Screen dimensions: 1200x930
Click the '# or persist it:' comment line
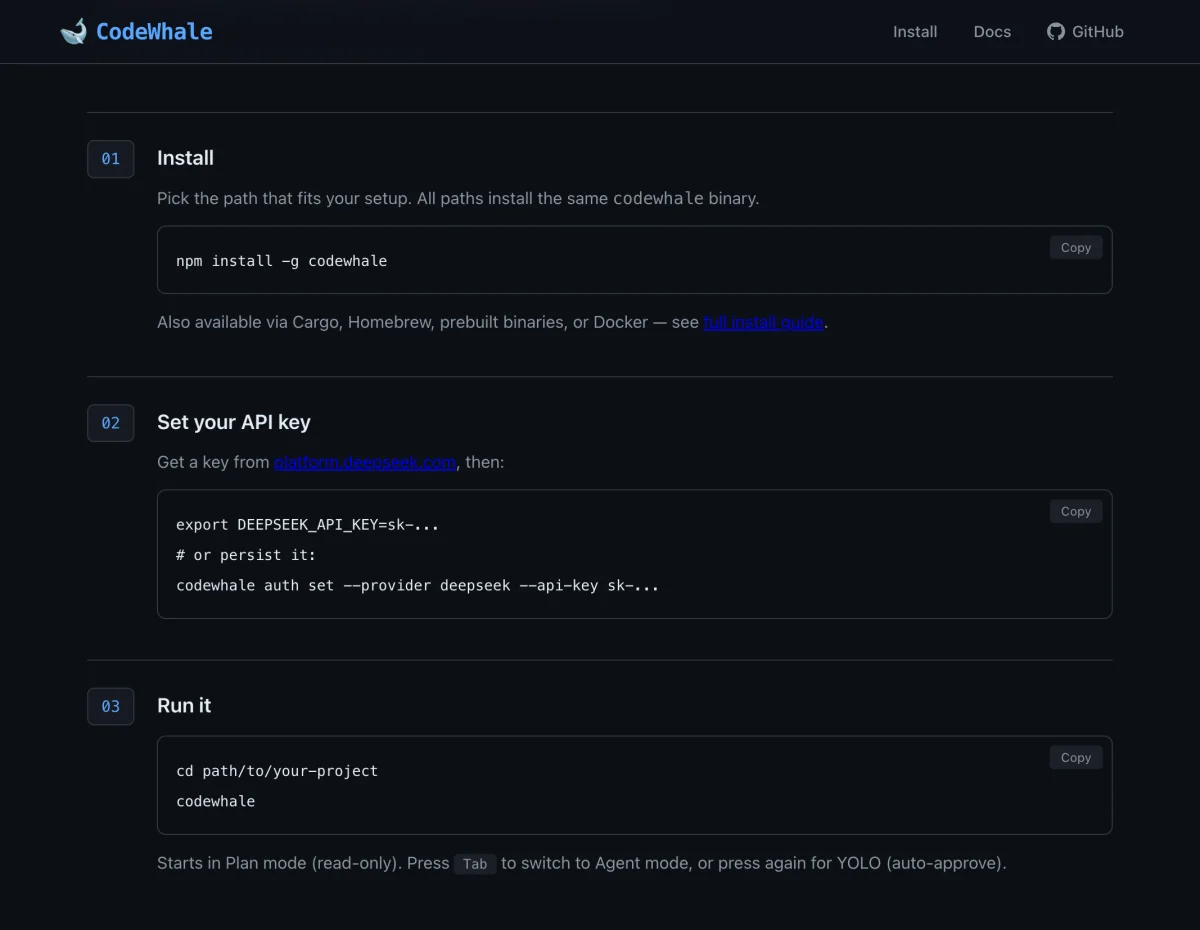[x=246, y=555]
